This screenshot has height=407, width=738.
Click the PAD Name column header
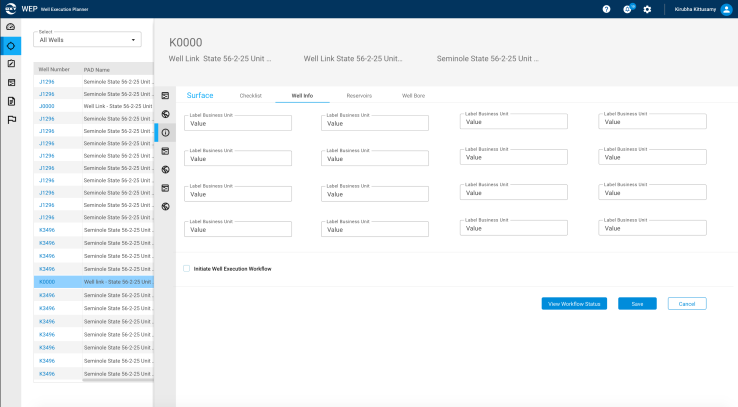coord(97,70)
